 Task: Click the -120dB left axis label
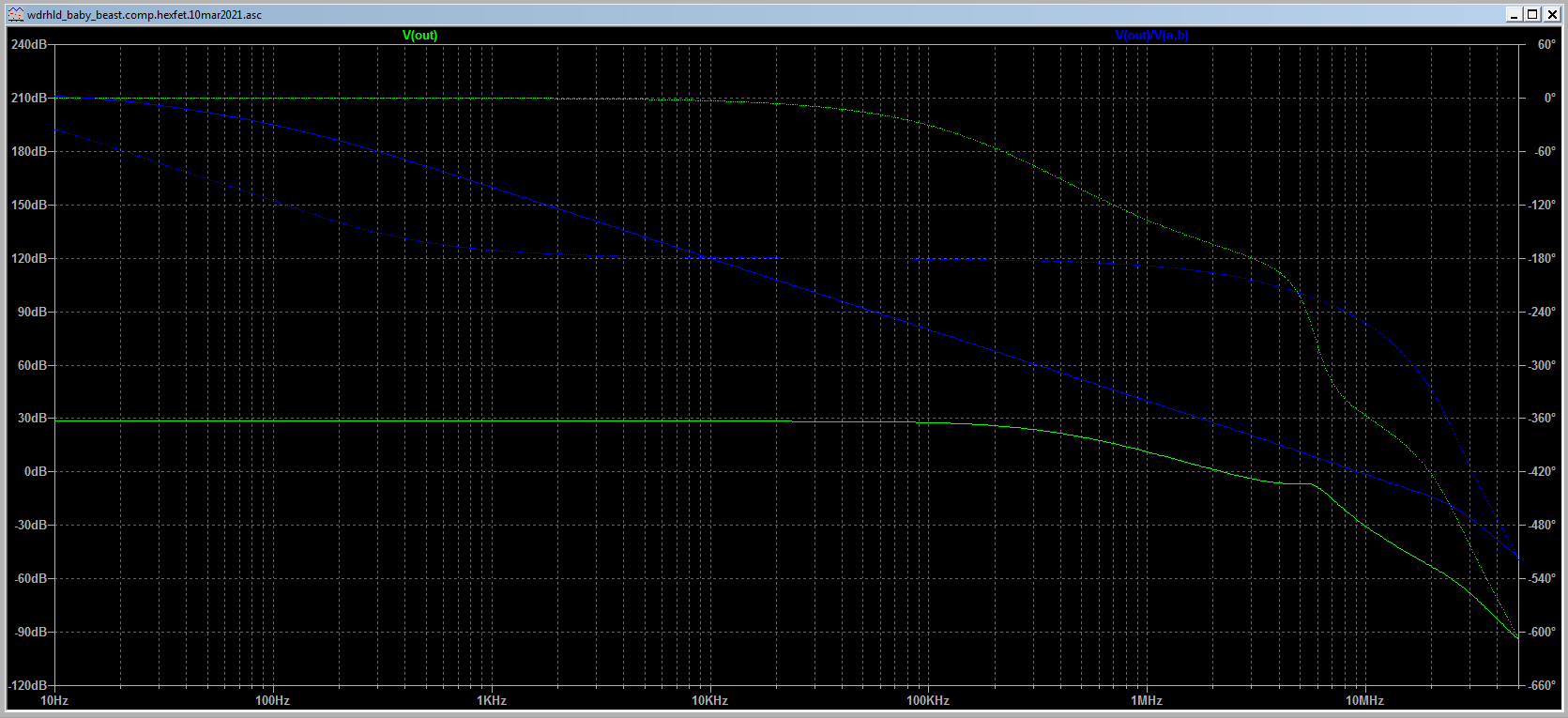[27, 686]
